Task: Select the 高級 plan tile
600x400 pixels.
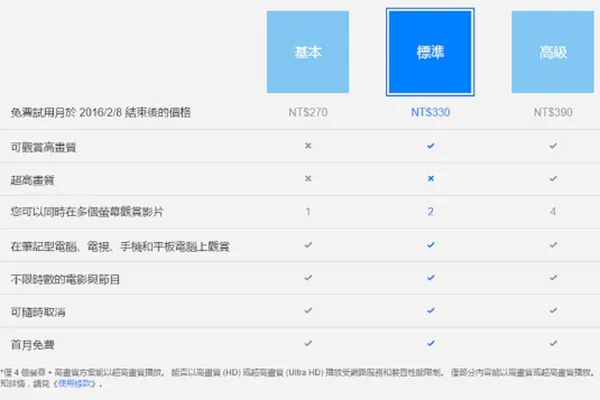Action: (x=553, y=52)
